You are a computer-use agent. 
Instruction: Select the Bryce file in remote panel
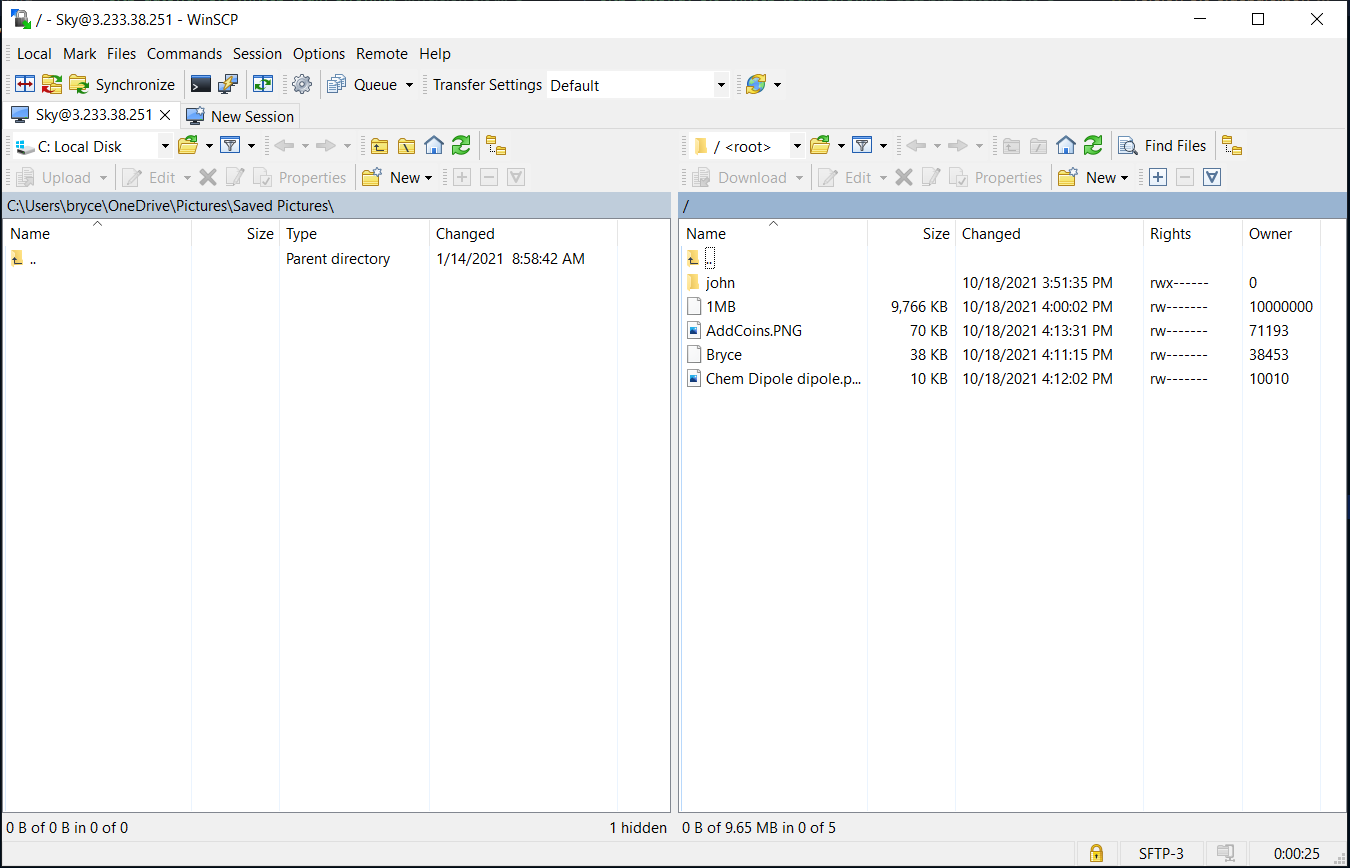pyautogui.click(x=724, y=355)
